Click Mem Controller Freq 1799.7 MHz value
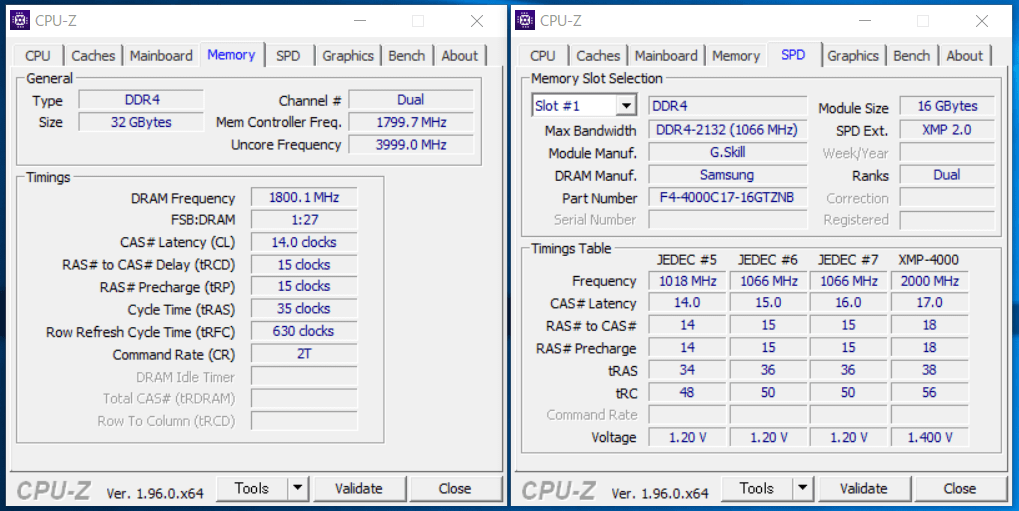Image resolution: width=1019 pixels, height=511 pixels. [x=411, y=122]
